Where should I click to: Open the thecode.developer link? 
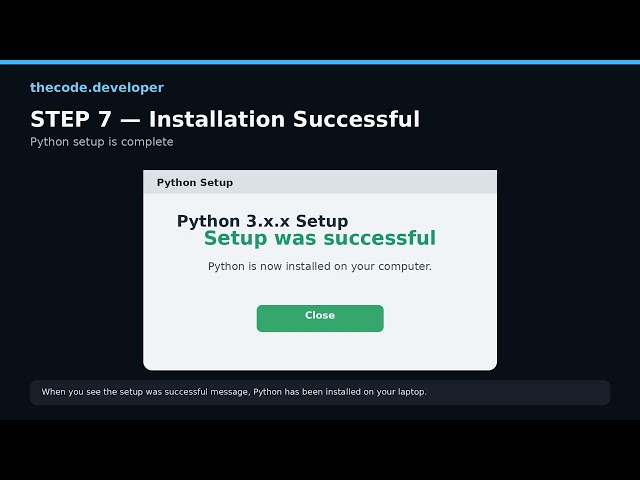(97, 87)
